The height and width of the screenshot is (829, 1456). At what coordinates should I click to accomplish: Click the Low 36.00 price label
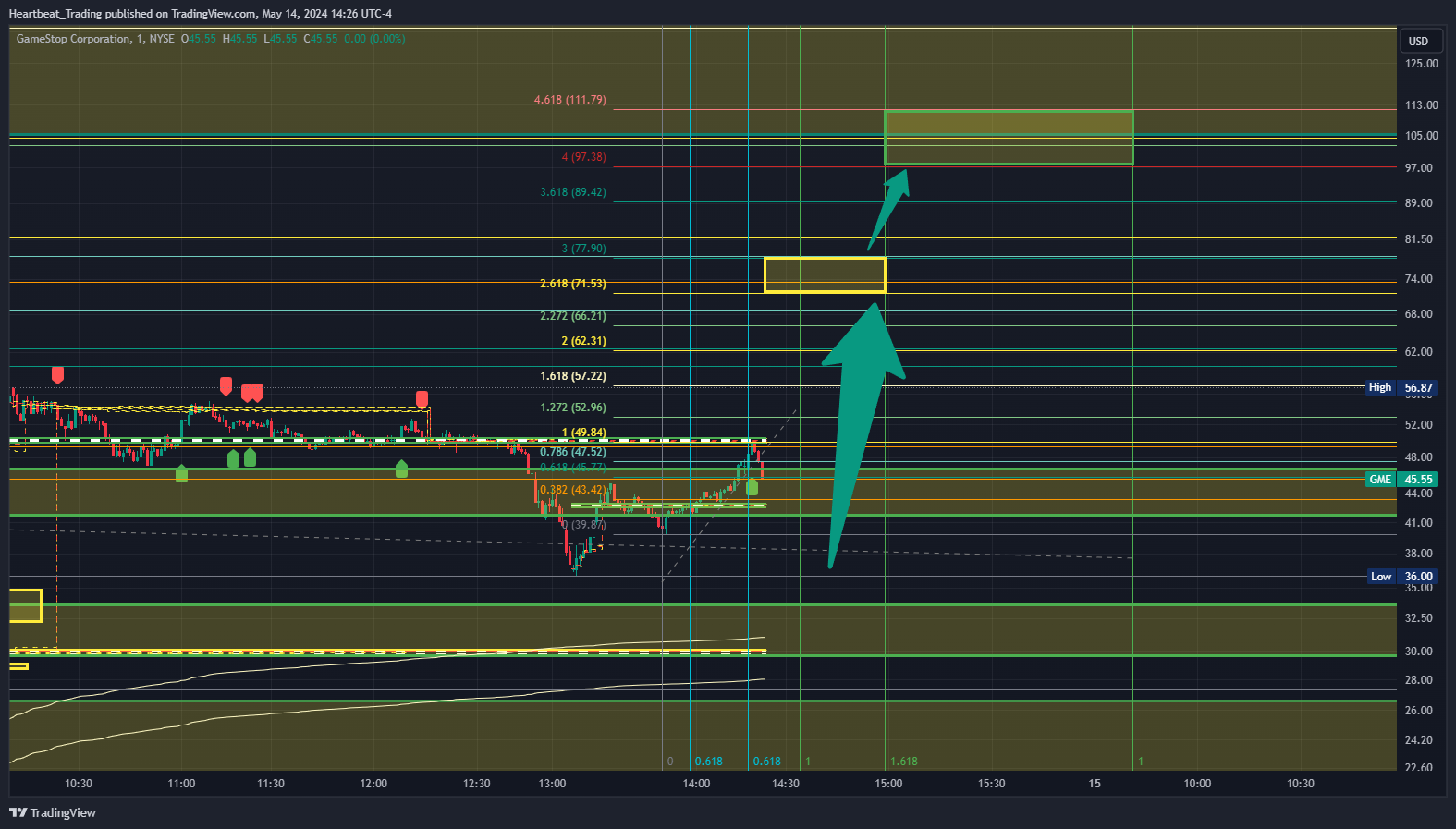point(1401,576)
